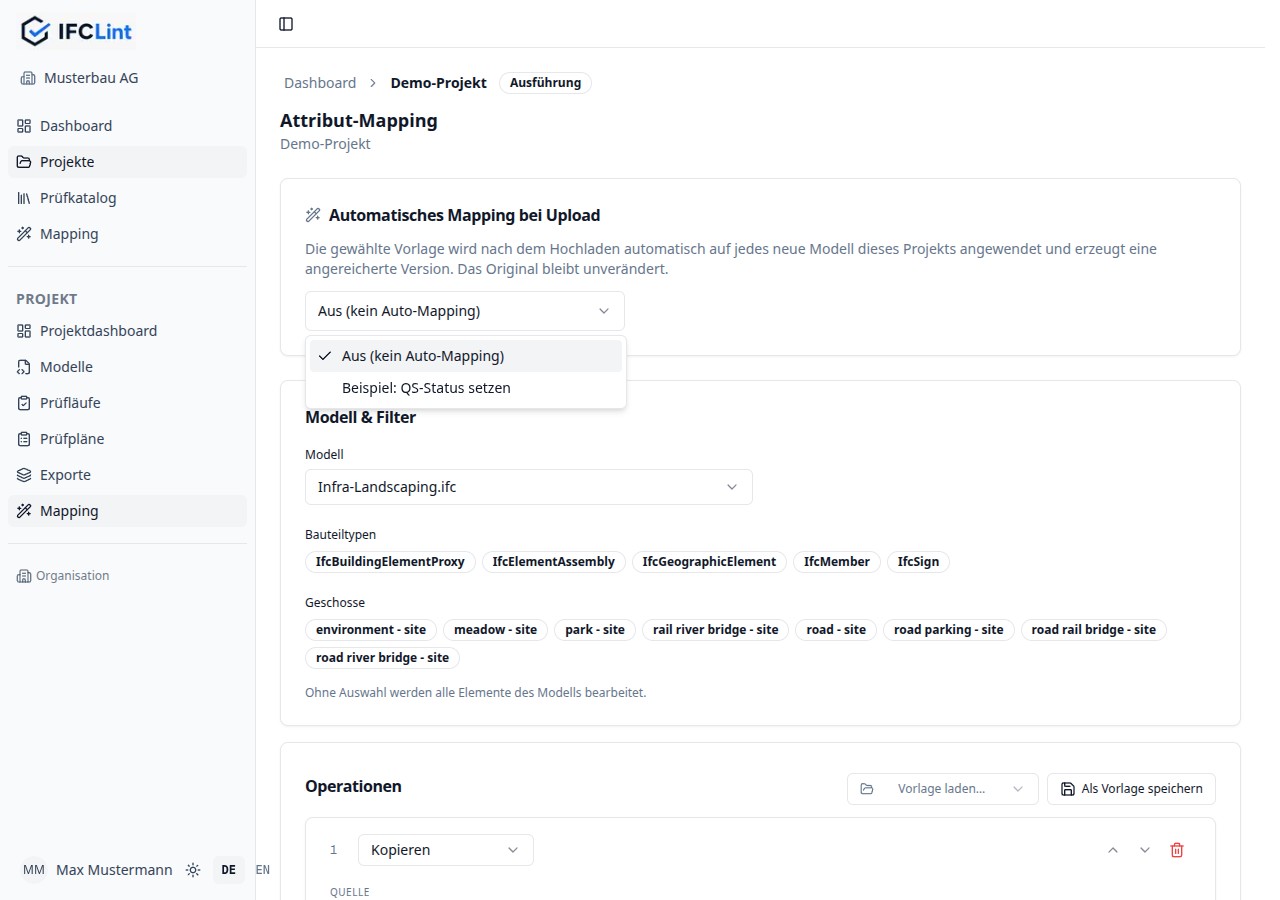Click the Exporte layers icon
The image size is (1280, 900).
coord(24,475)
